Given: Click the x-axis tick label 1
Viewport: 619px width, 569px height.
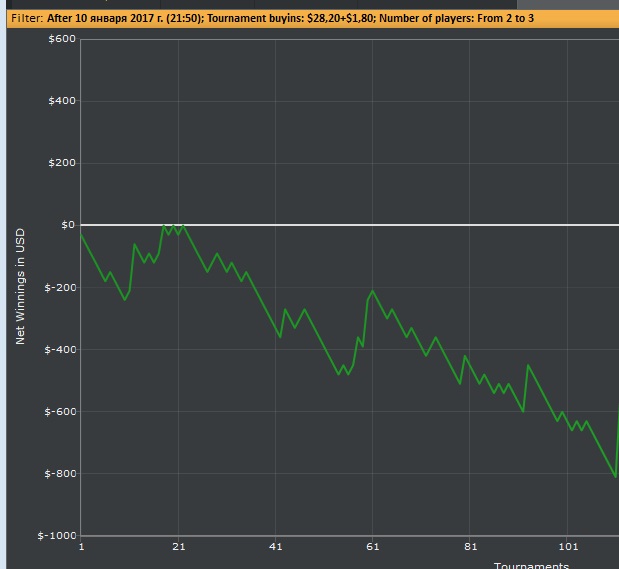Looking at the screenshot, I should click(x=81, y=547).
